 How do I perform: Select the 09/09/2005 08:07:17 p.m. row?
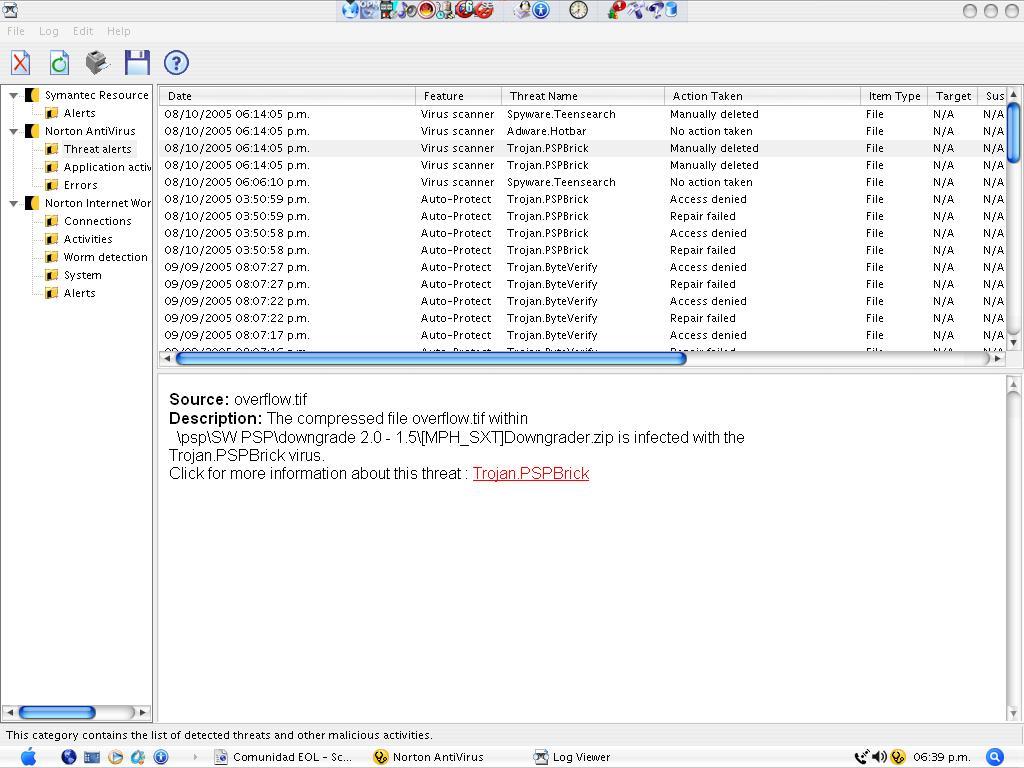tap(582, 335)
